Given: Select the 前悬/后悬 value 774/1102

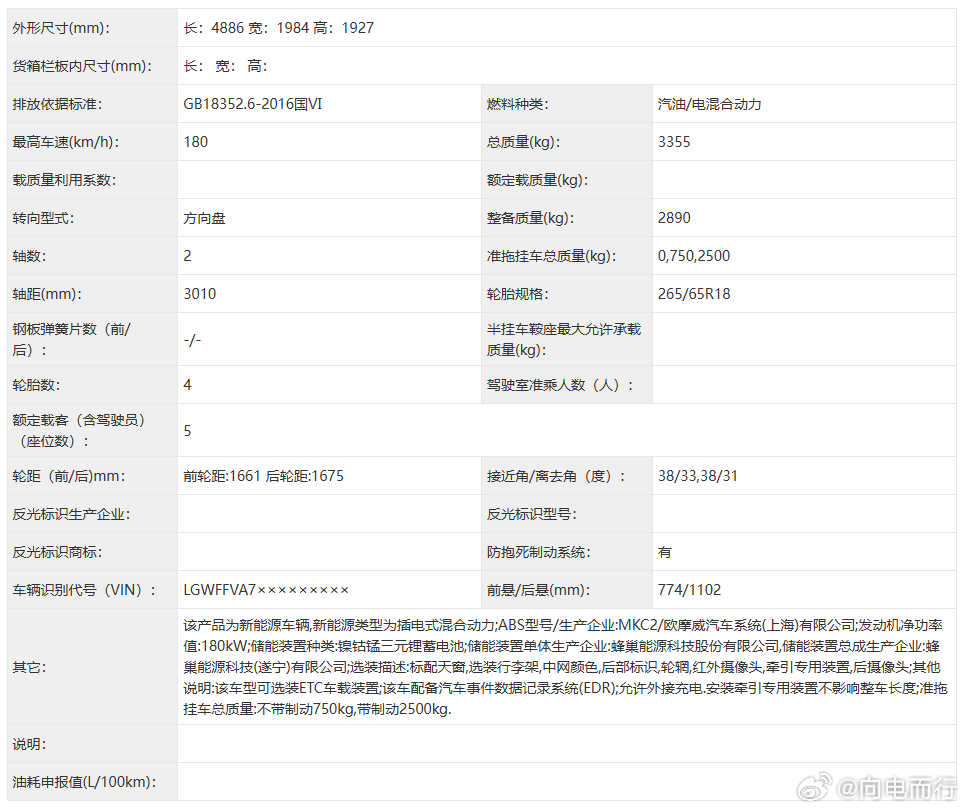Looking at the screenshot, I should (x=688, y=590).
